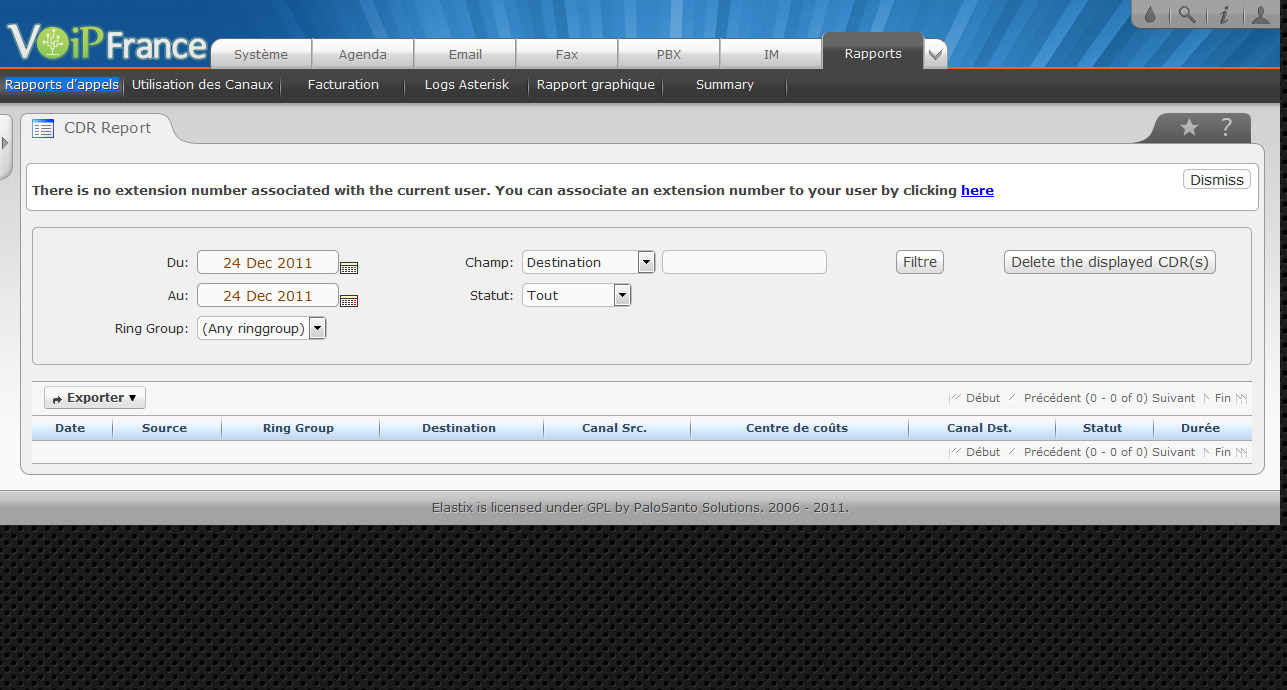Image resolution: width=1287 pixels, height=690 pixels.
Task: Bookmark page with the star icon
Action: click(1189, 128)
